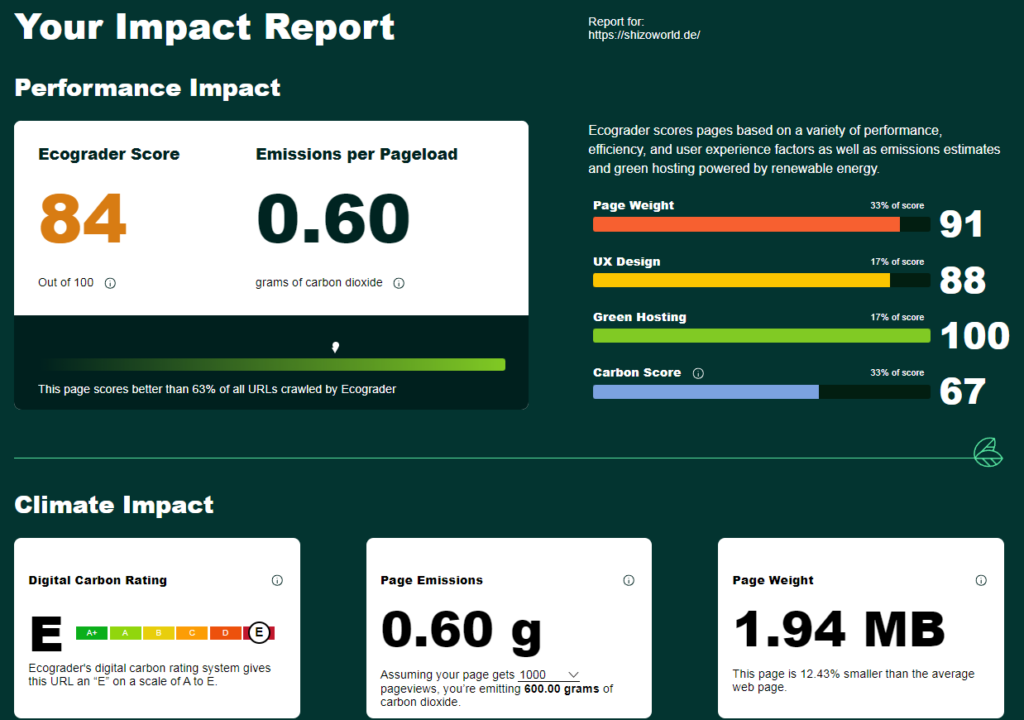Click '17% of score' label above Green Hosting bar

(897, 317)
